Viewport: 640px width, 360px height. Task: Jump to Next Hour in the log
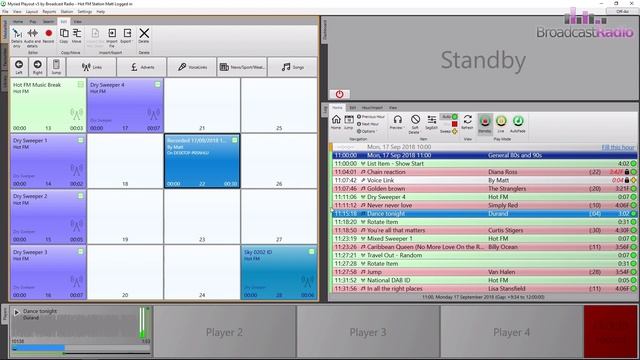[x=368, y=124]
